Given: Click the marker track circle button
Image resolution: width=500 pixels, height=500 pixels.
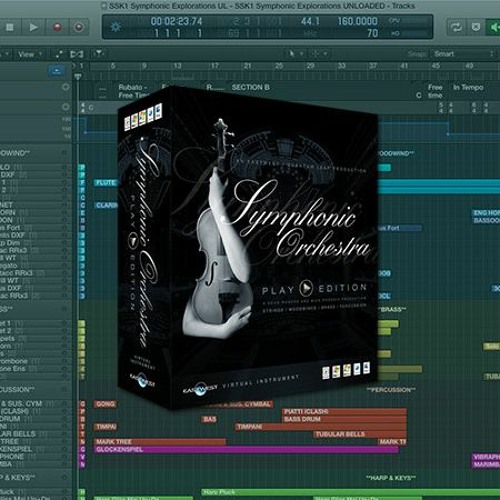Looking at the screenshot, I should click(66, 87).
